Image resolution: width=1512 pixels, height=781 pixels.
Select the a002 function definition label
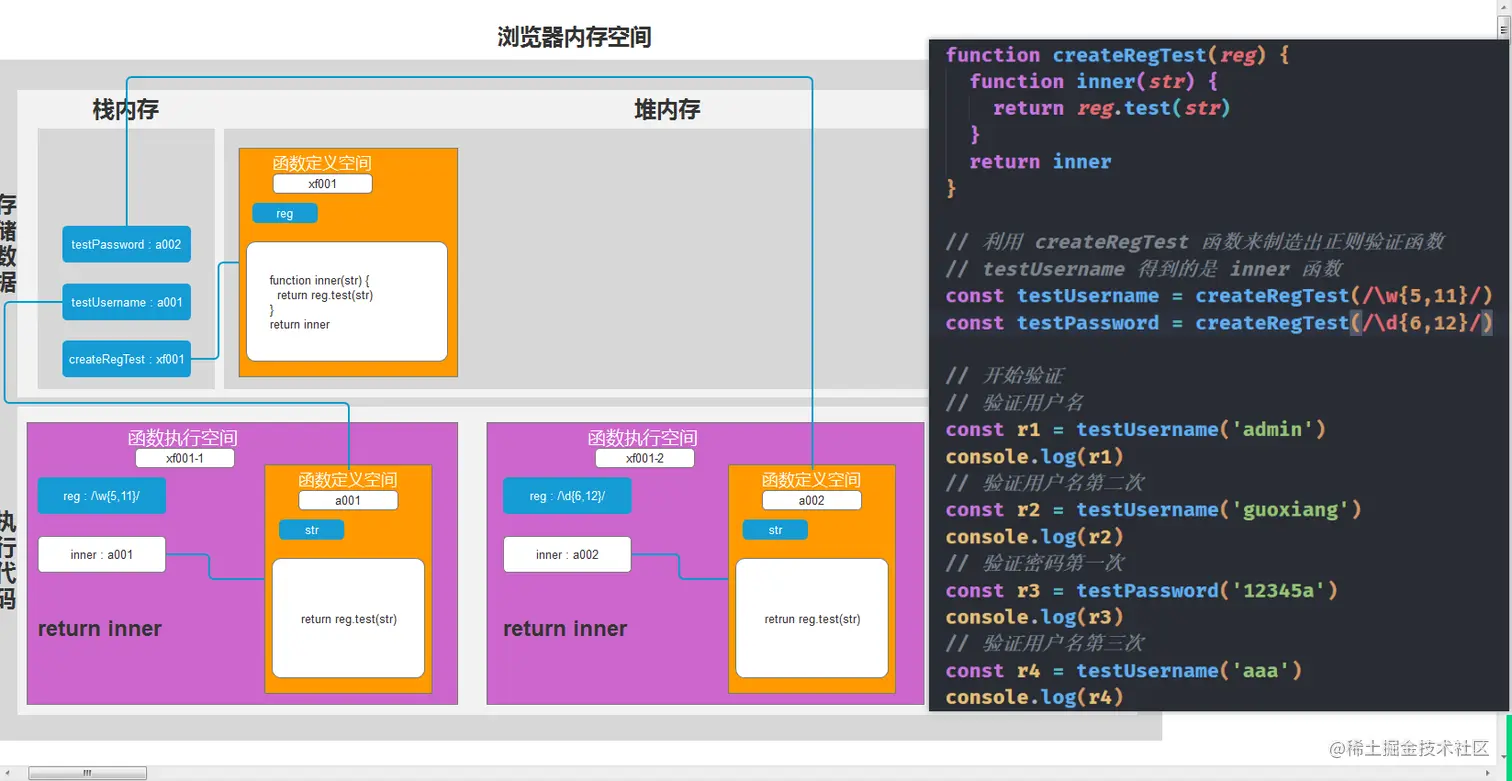pos(812,500)
